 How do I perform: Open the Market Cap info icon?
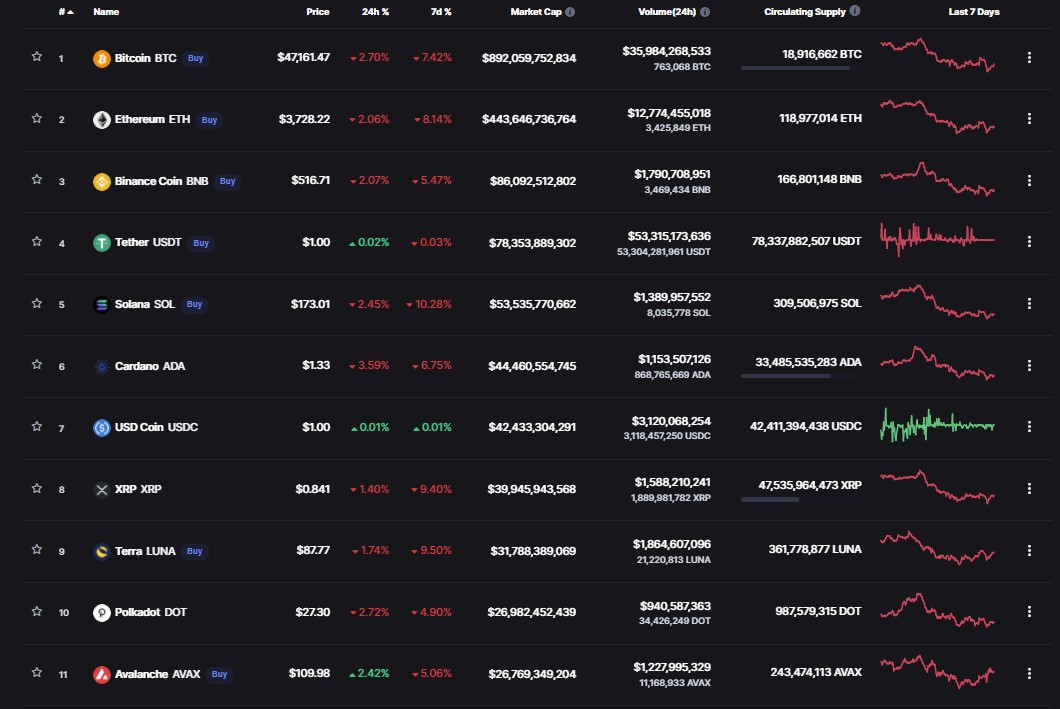(x=570, y=11)
